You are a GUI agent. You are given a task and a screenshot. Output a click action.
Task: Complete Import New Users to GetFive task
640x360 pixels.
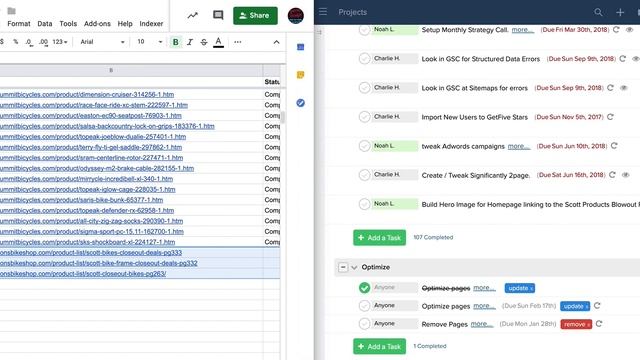tap(364, 117)
